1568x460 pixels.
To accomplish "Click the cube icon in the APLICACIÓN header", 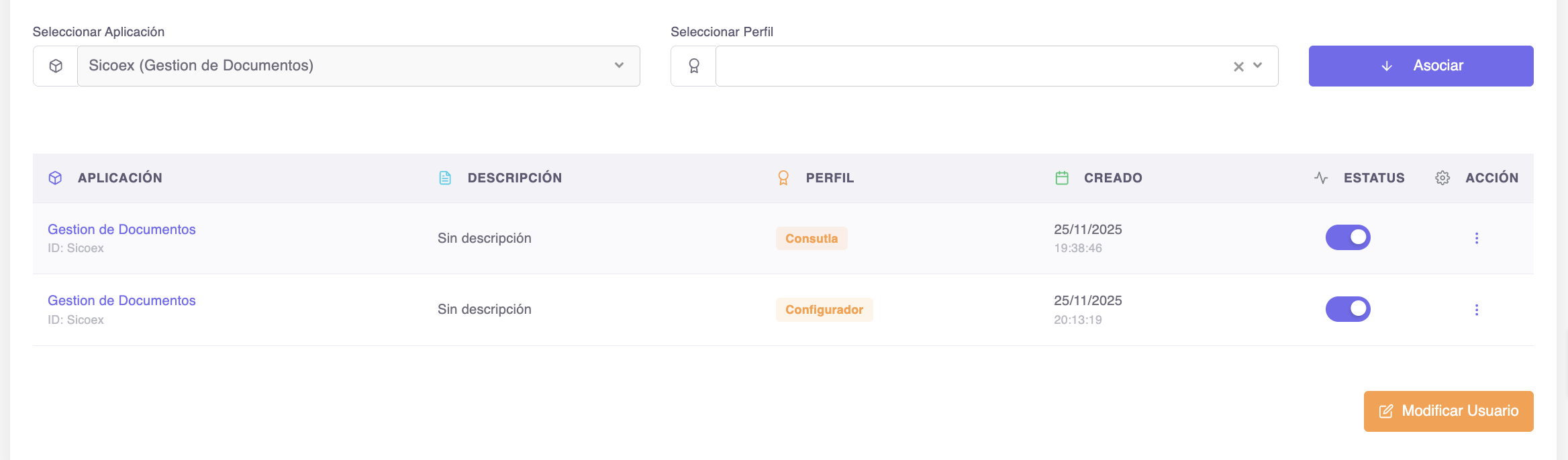I will point(56,178).
